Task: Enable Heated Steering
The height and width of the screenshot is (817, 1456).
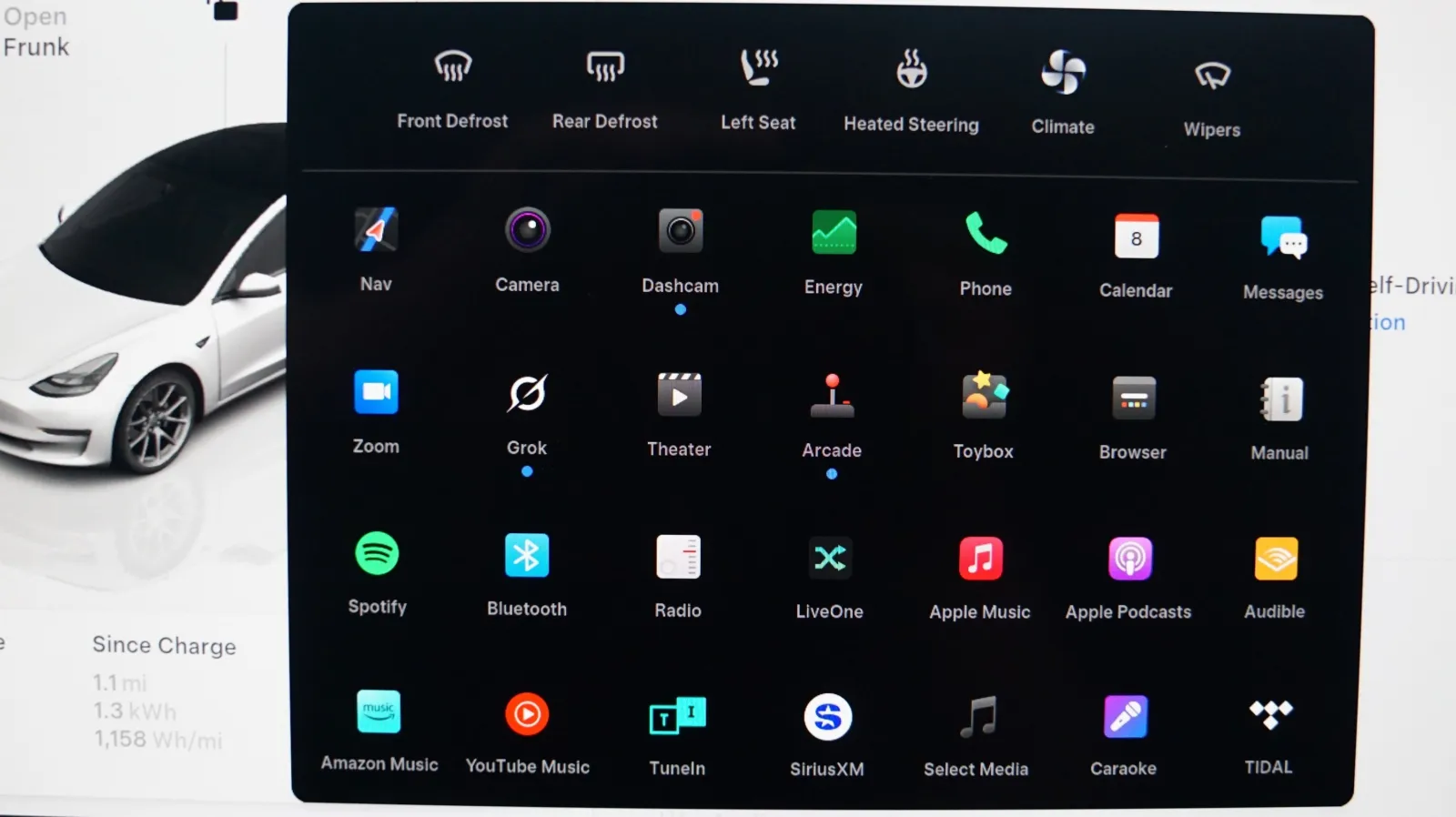Action: 911,71
